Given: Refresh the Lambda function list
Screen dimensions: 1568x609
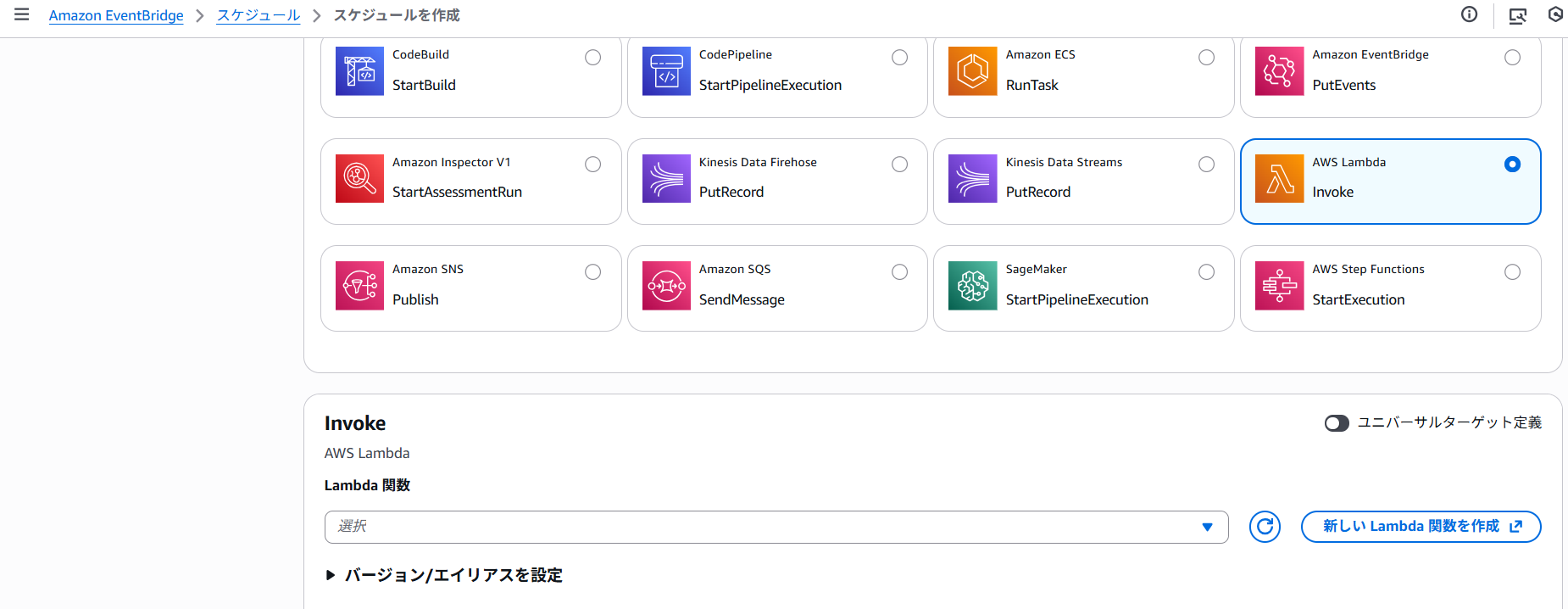Looking at the screenshot, I should (1265, 527).
